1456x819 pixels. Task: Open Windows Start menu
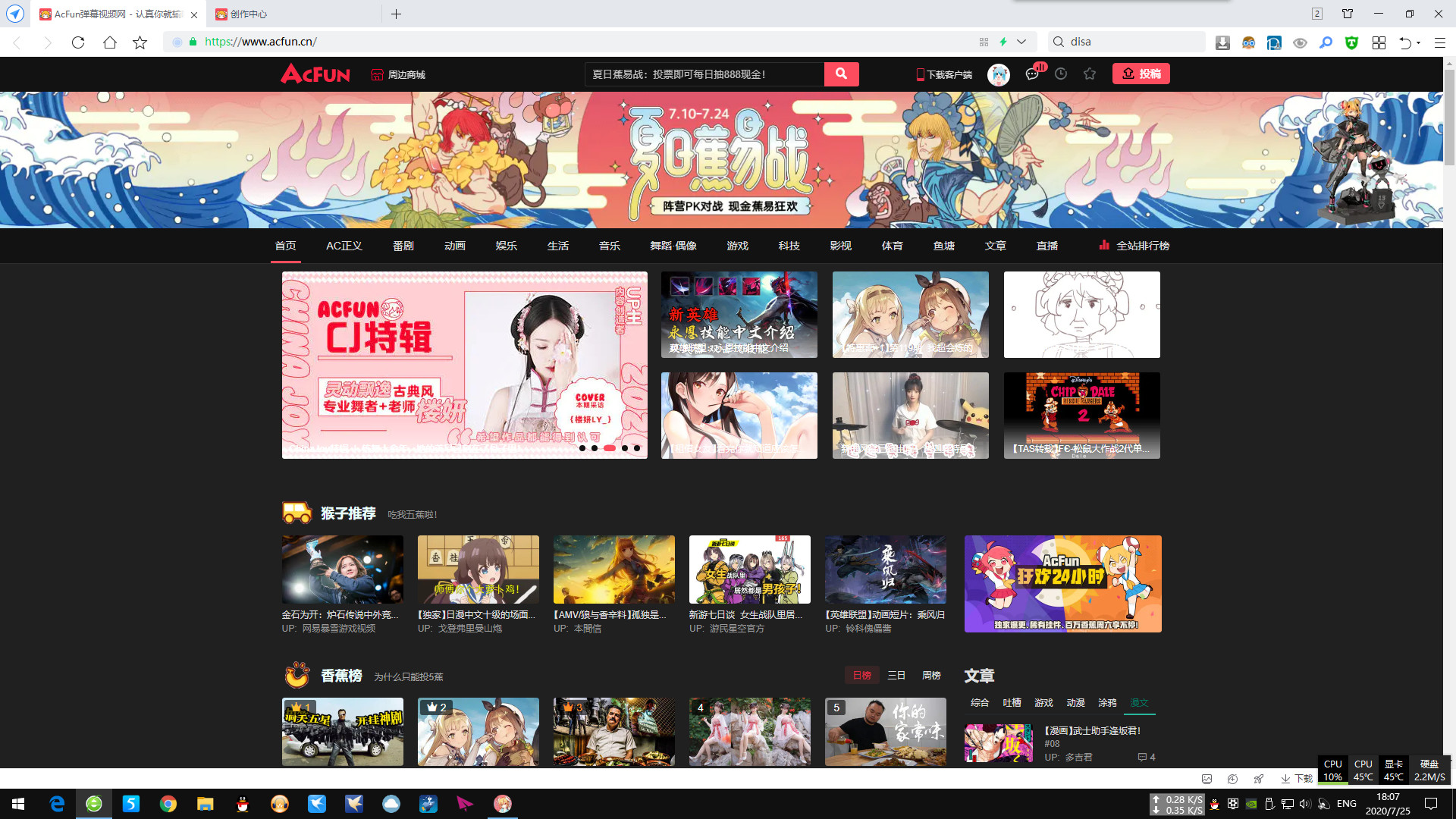(18, 804)
